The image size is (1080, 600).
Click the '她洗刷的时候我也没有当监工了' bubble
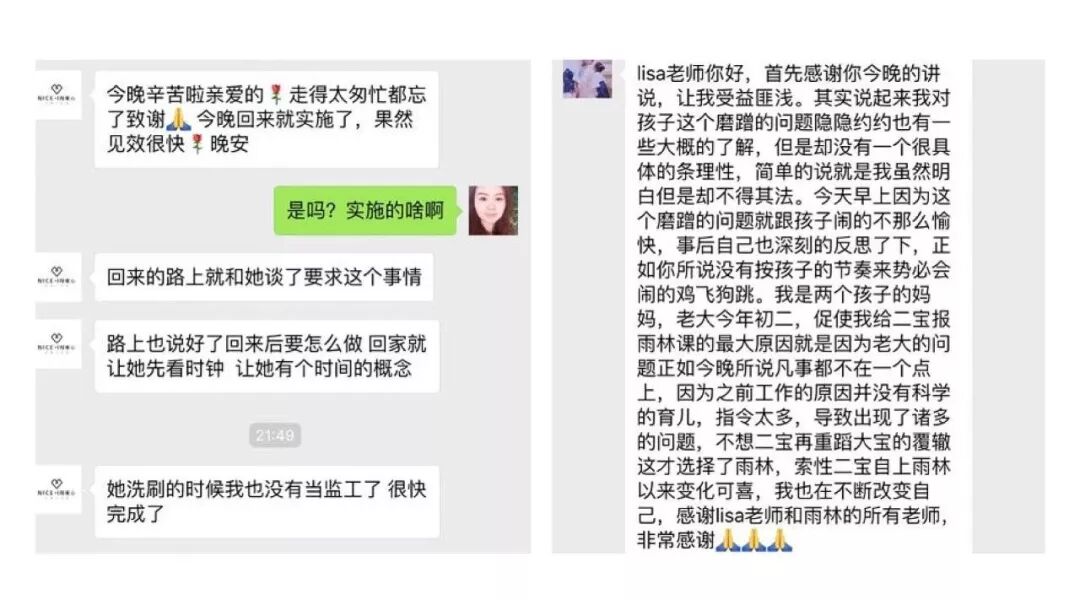[267, 501]
